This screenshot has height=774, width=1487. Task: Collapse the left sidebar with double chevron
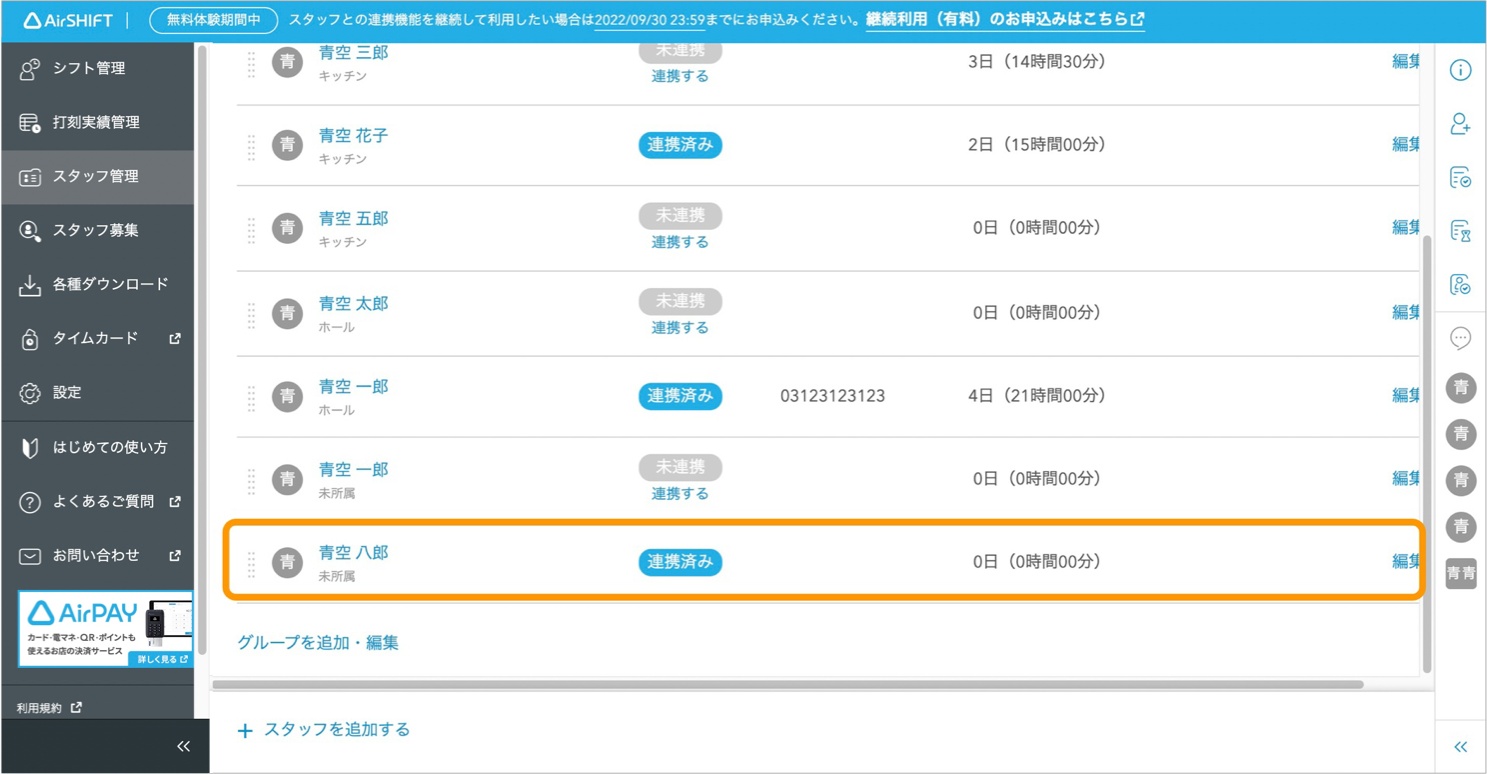click(183, 746)
